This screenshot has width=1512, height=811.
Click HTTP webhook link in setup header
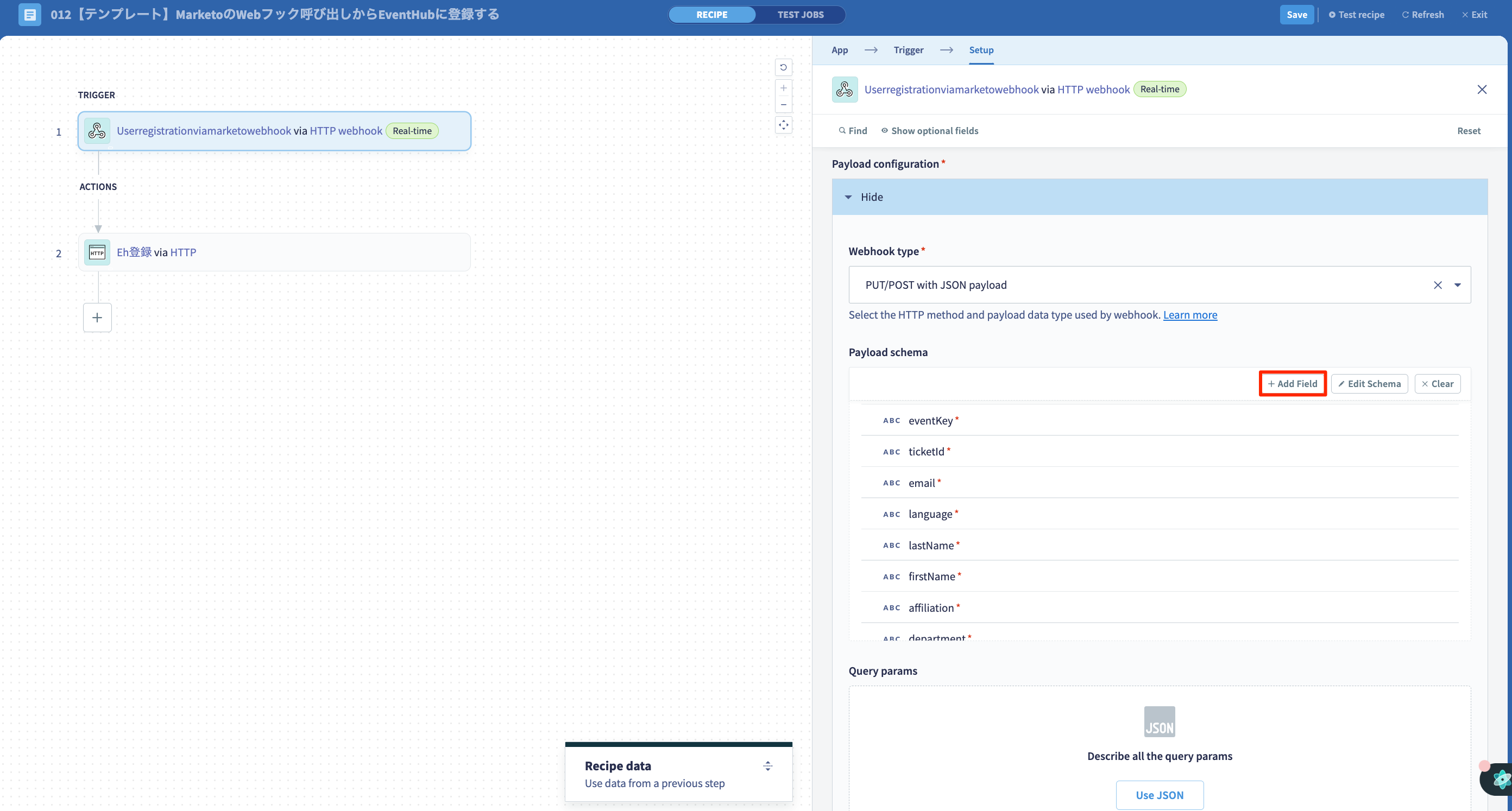coord(1093,89)
